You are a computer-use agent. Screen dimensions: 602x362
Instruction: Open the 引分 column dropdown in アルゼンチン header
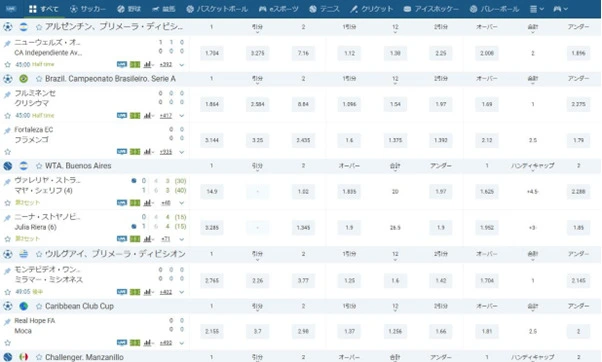click(x=257, y=28)
